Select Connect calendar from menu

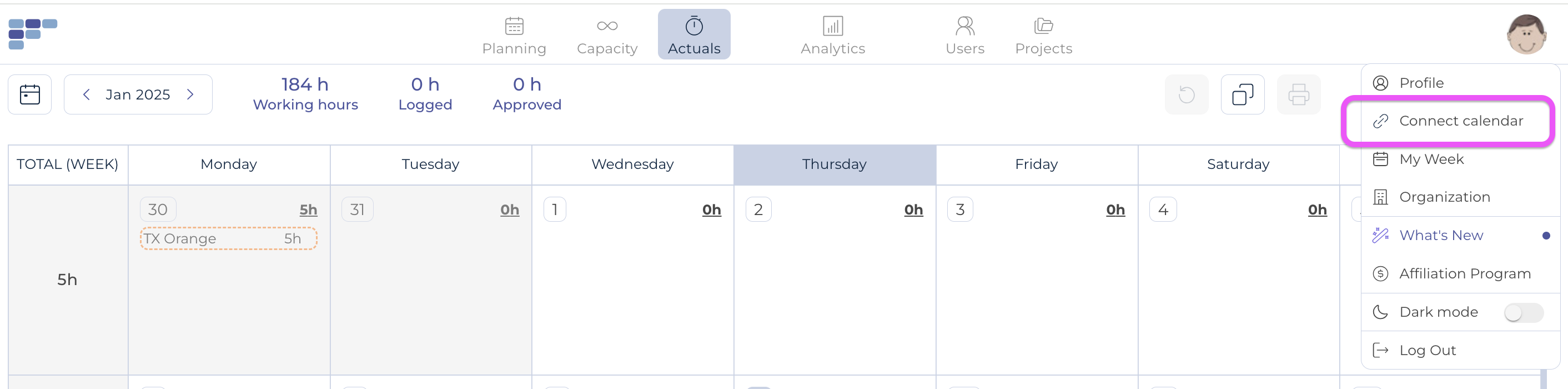1460,121
